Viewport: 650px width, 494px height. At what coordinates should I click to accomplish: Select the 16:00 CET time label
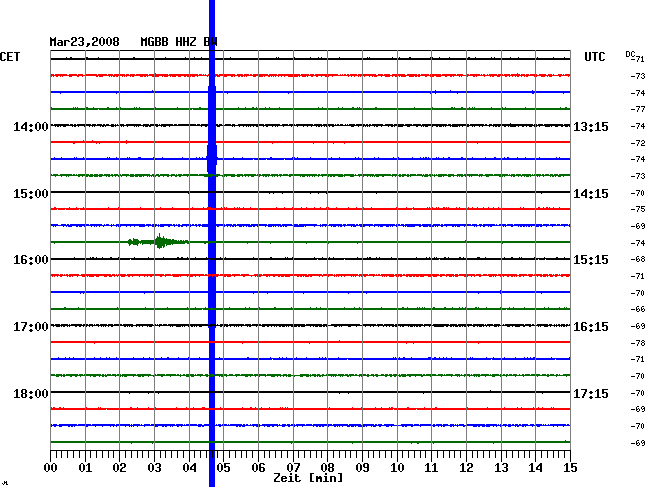pos(31,260)
